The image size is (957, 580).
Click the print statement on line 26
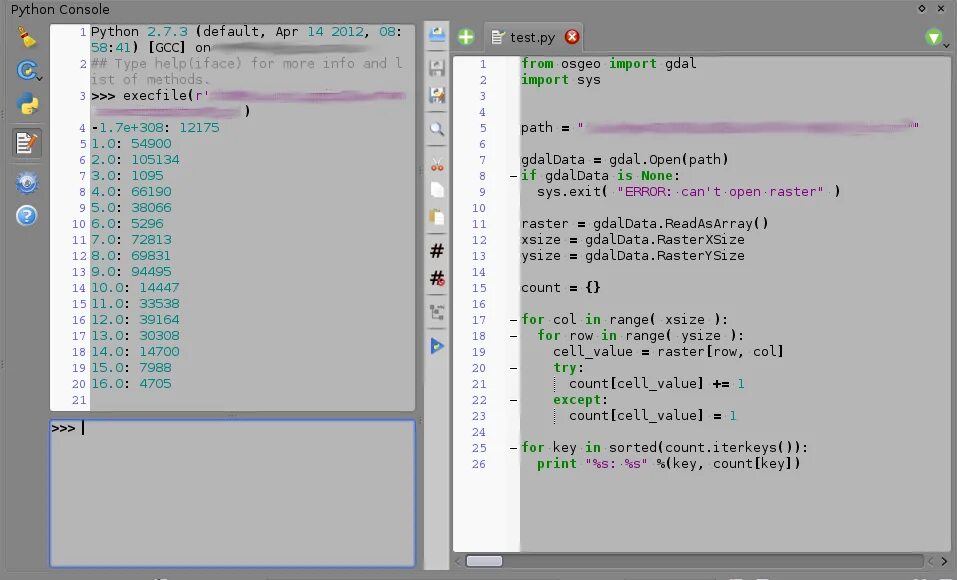pyautogui.click(x=668, y=463)
